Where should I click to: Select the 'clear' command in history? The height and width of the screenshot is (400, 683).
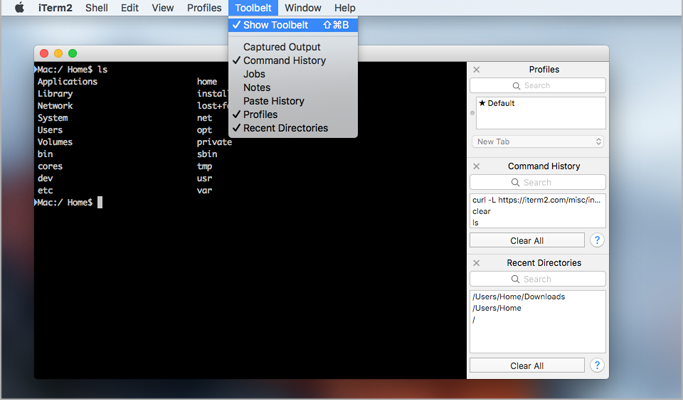pyautogui.click(x=538, y=211)
